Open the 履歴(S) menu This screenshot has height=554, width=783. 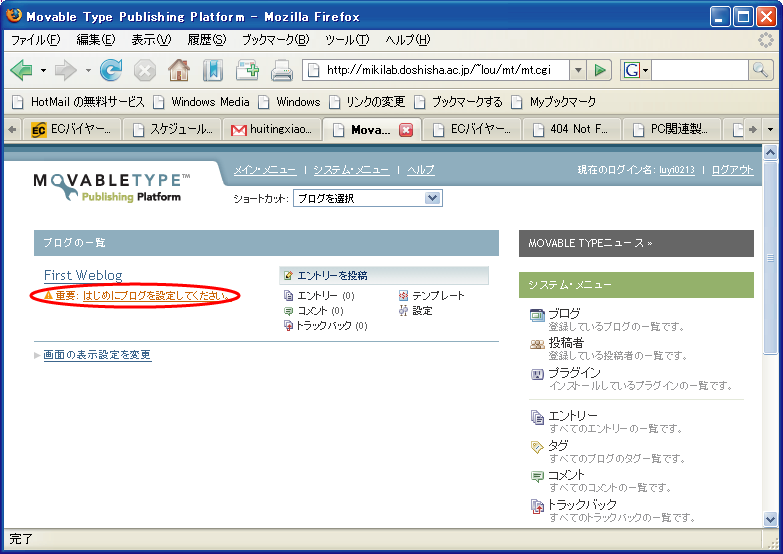[207, 40]
